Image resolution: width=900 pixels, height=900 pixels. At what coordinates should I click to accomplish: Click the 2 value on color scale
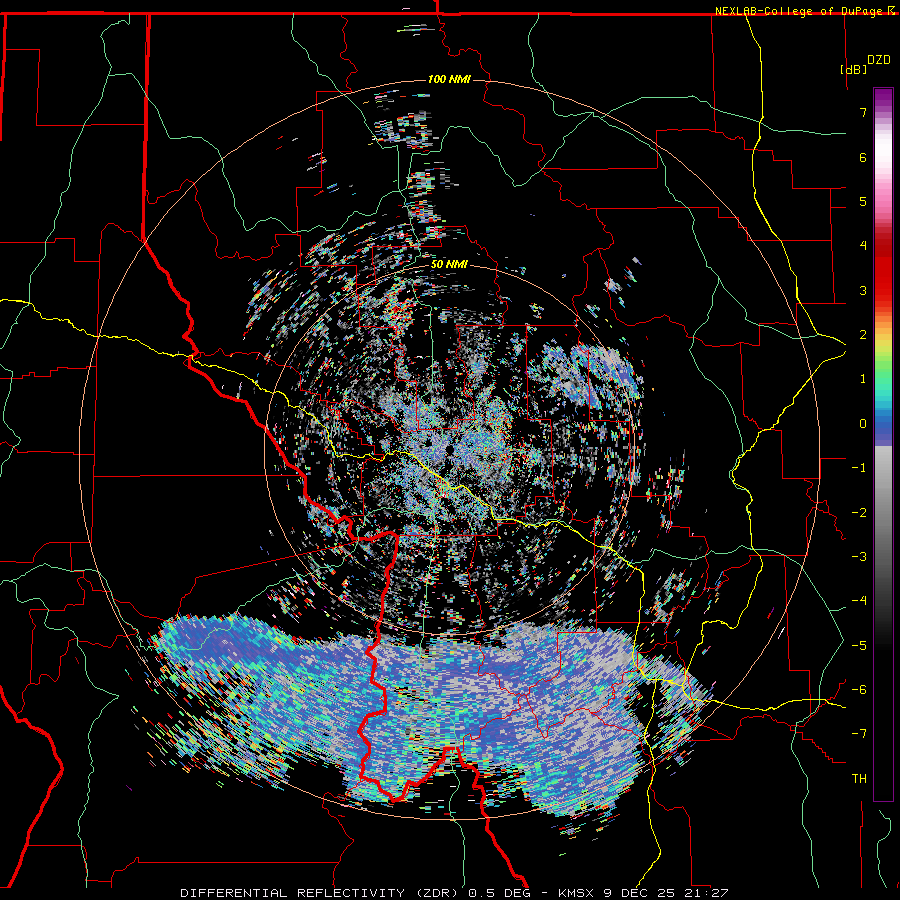863,335
